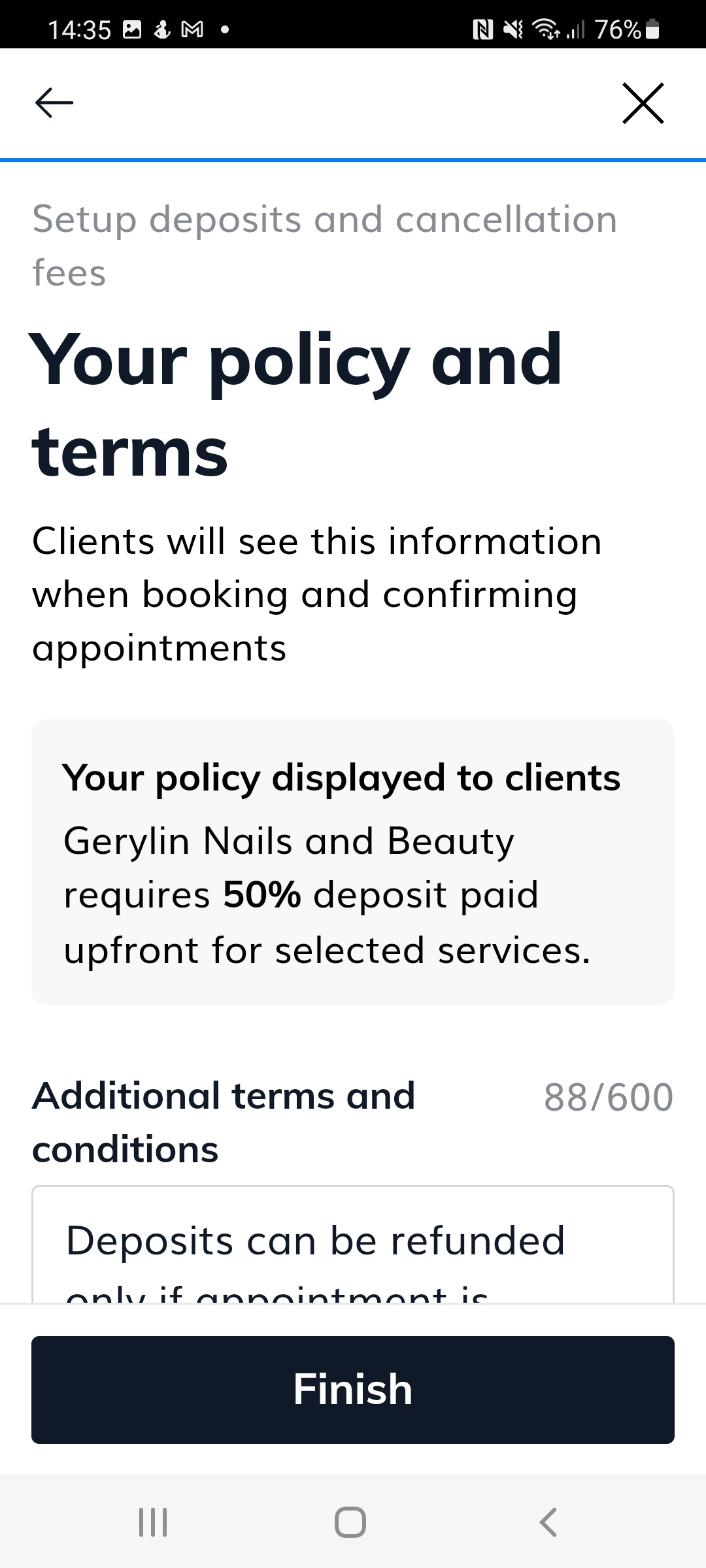The height and width of the screenshot is (1568, 706).
Task: Tap the muted sound icon in status bar
Action: tap(513, 29)
